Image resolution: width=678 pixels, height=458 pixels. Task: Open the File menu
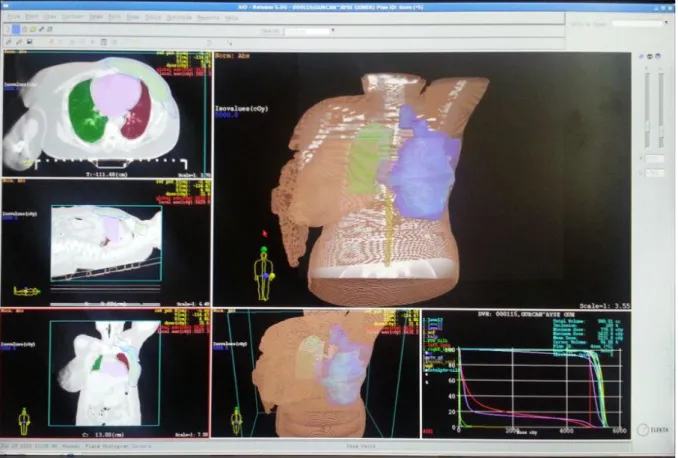point(14,17)
